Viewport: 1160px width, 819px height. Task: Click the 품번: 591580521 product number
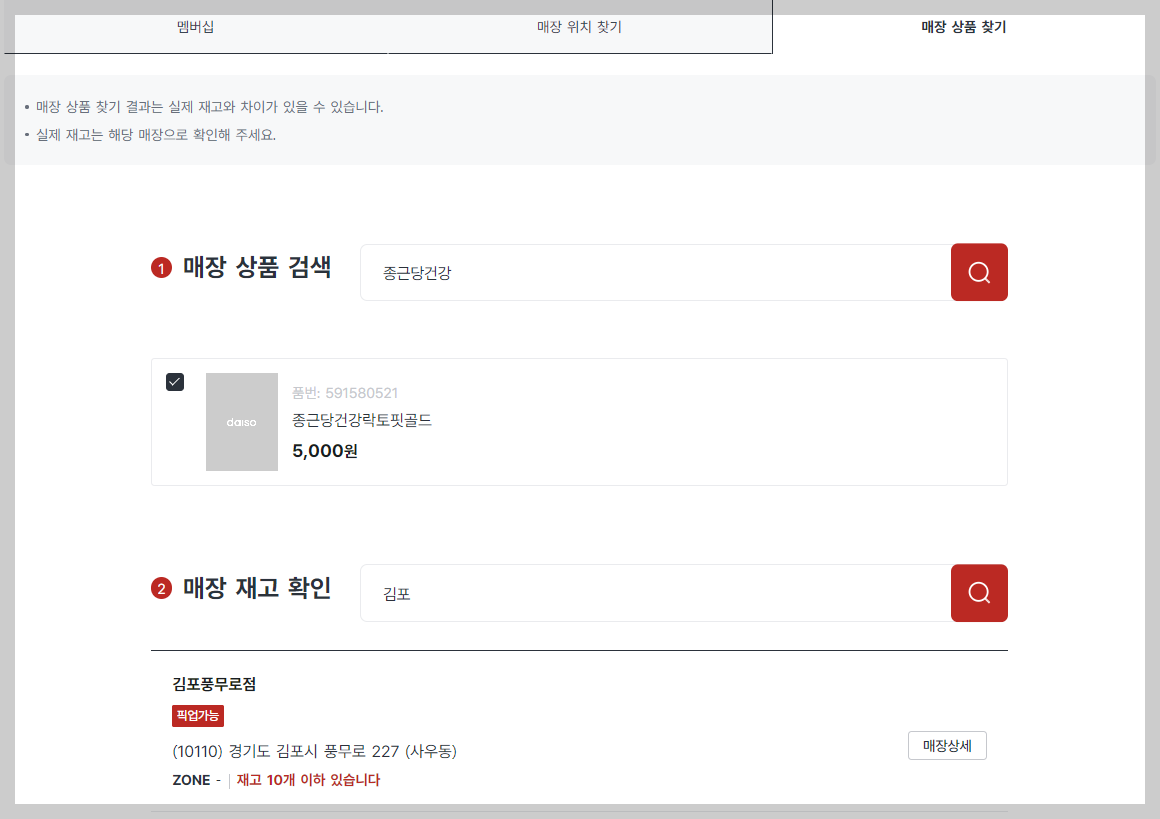(345, 393)
